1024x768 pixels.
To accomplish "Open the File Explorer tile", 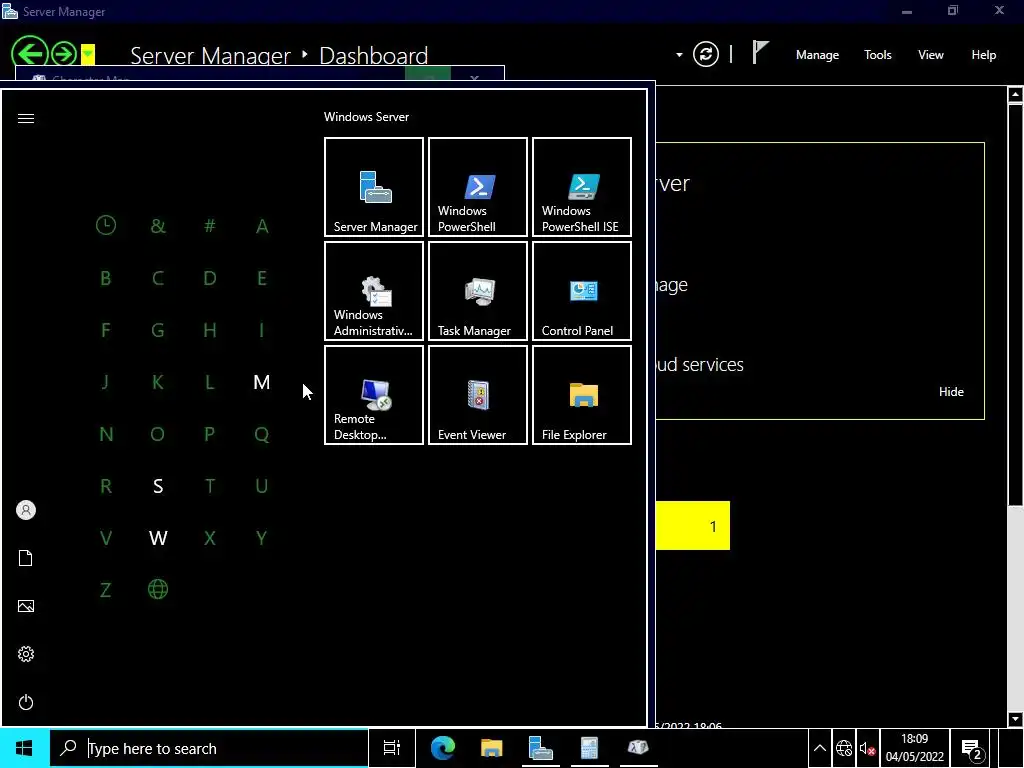I will [582, 395].
